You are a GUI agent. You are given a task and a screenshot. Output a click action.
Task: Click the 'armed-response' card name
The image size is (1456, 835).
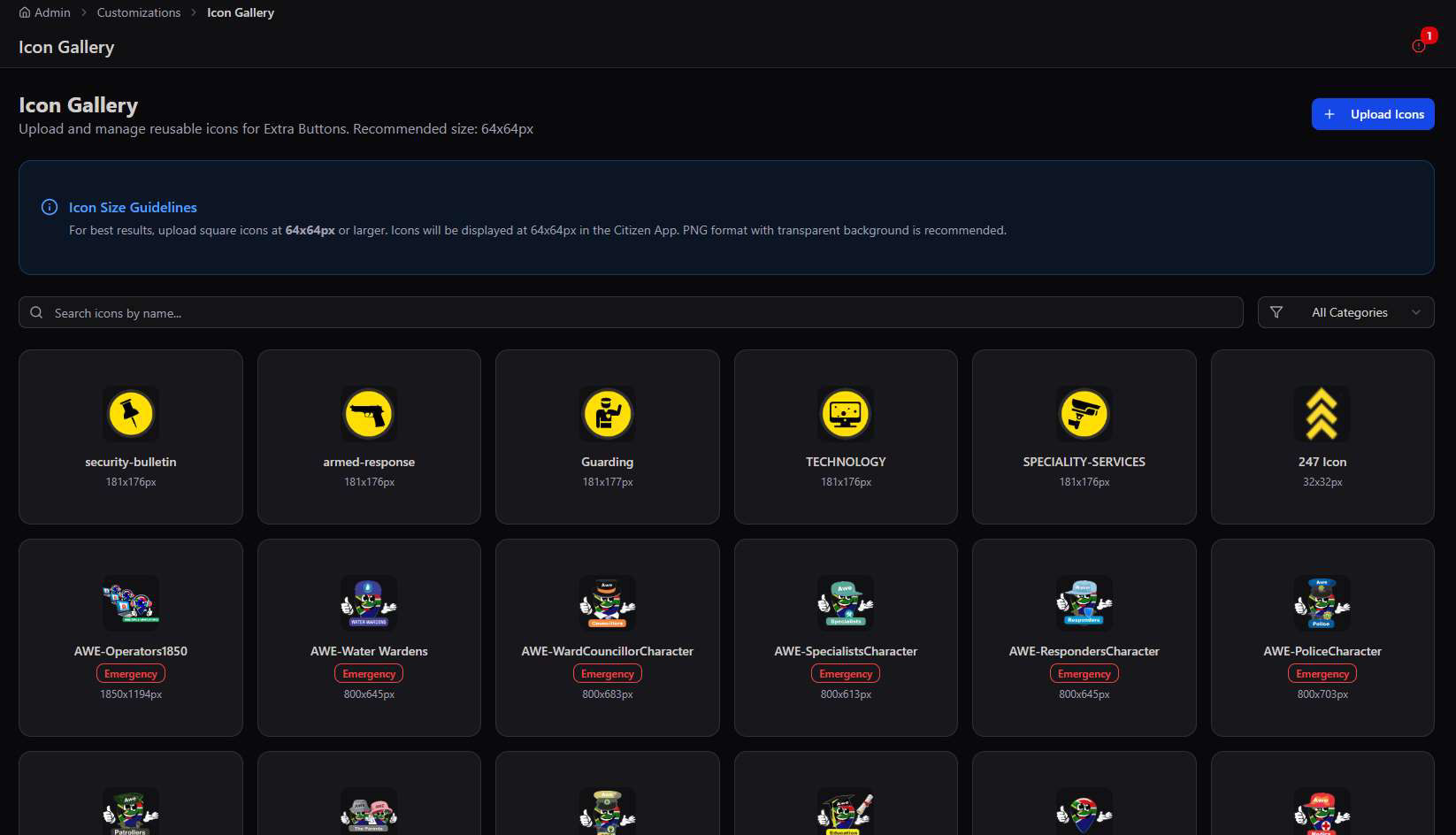tap(369, 462)
